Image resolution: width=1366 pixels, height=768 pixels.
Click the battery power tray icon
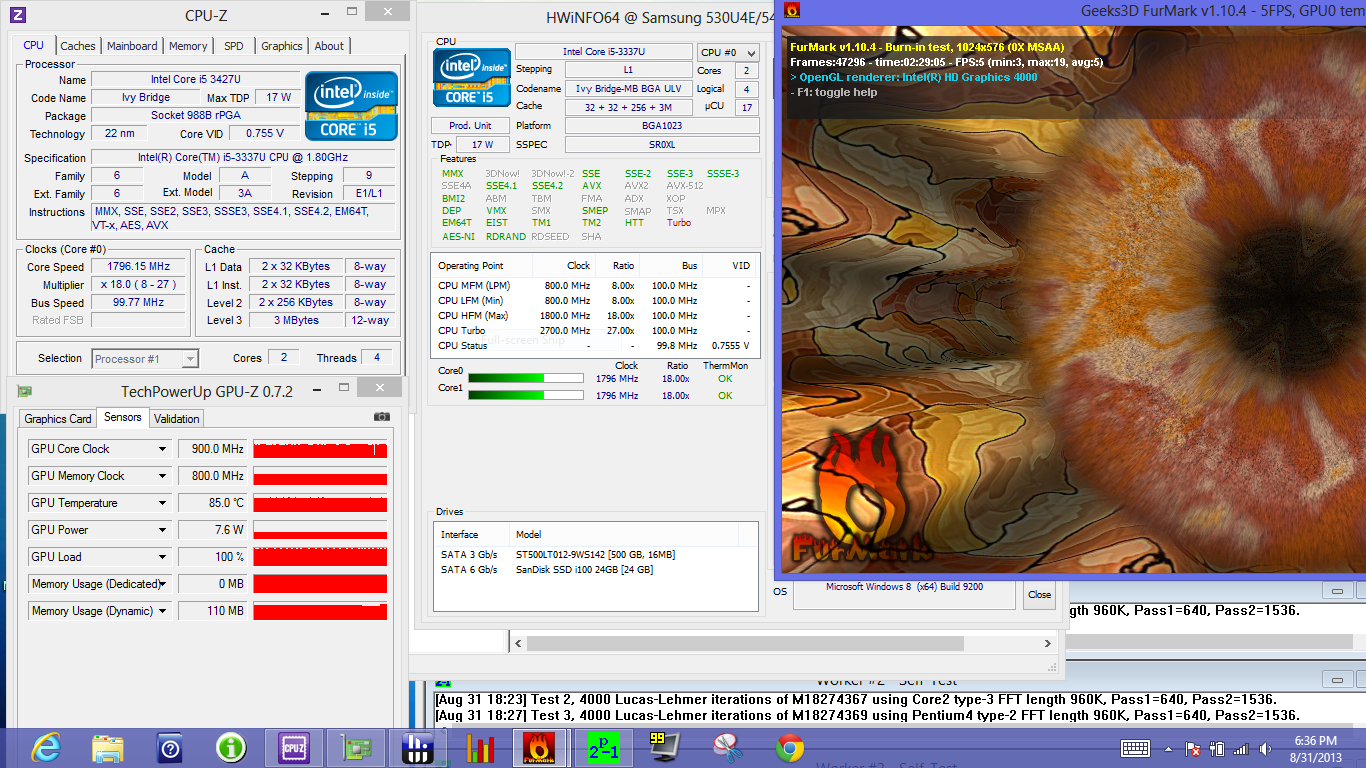[x=1217, y=748]
